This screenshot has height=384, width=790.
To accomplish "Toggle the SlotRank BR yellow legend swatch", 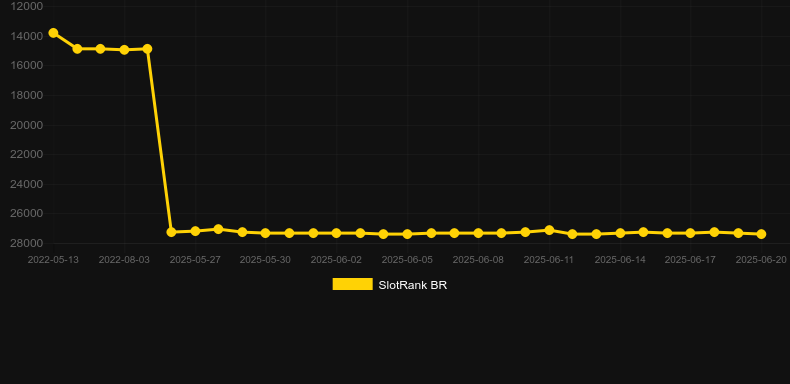I will (x=352, y=284).
